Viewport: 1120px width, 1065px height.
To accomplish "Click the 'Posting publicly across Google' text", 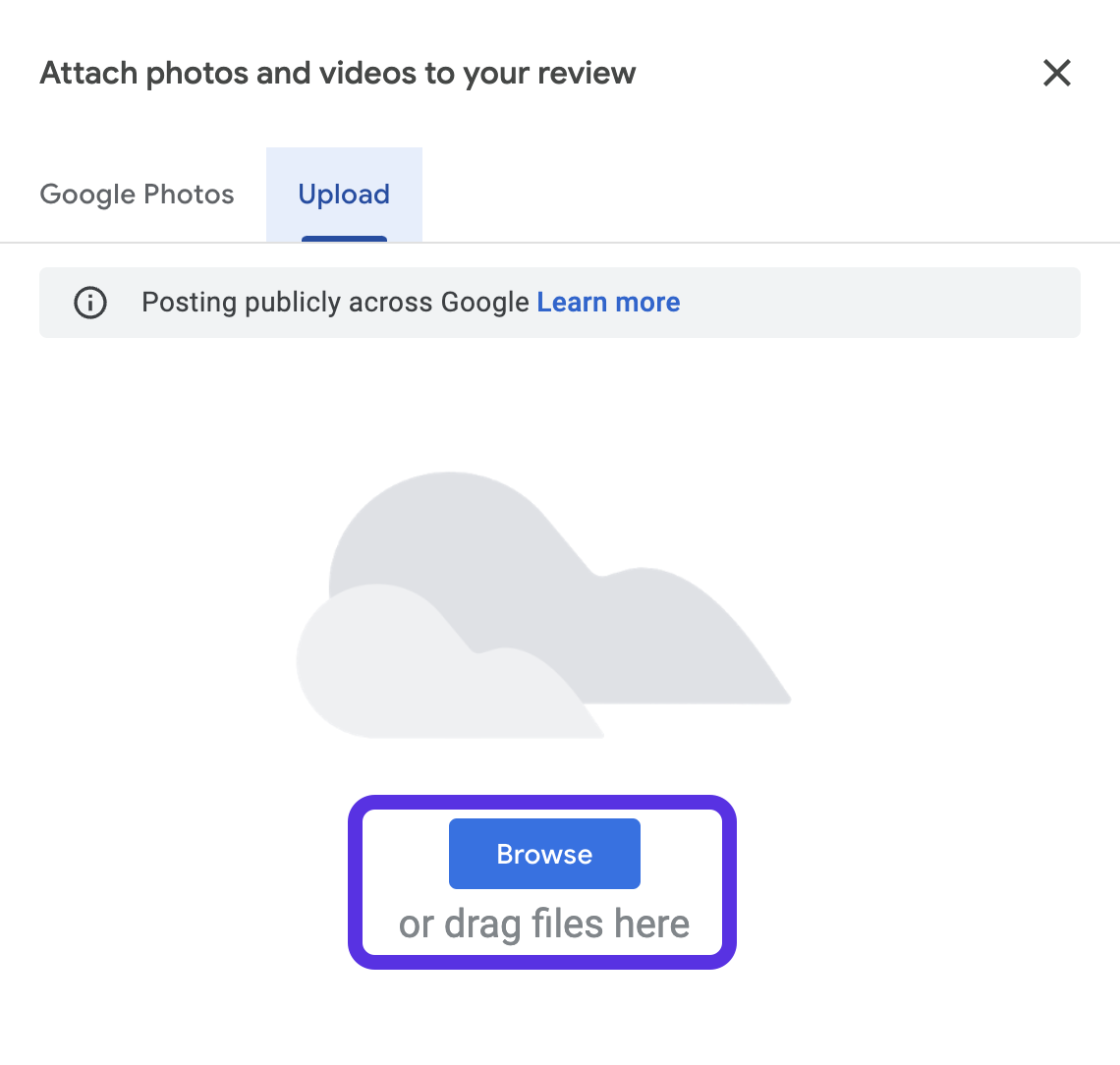I will point(335,303).
